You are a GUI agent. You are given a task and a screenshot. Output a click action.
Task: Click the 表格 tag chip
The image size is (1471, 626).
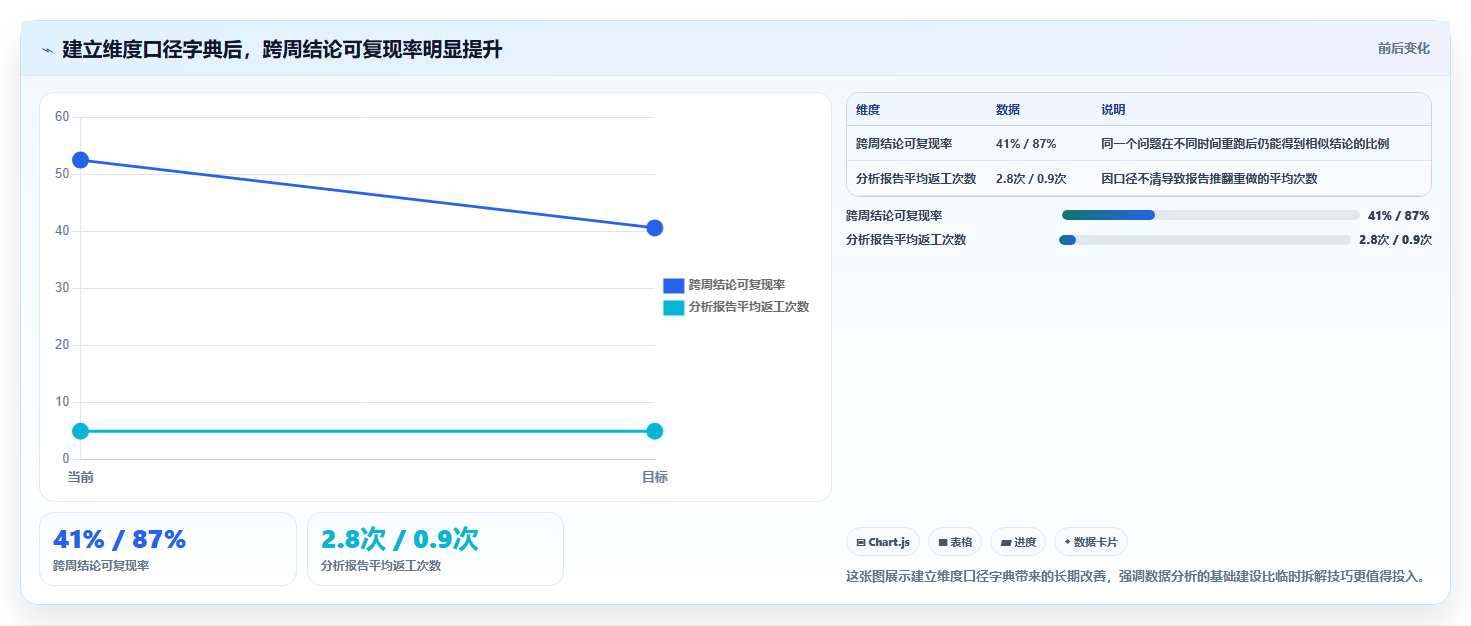click(955, 542)
